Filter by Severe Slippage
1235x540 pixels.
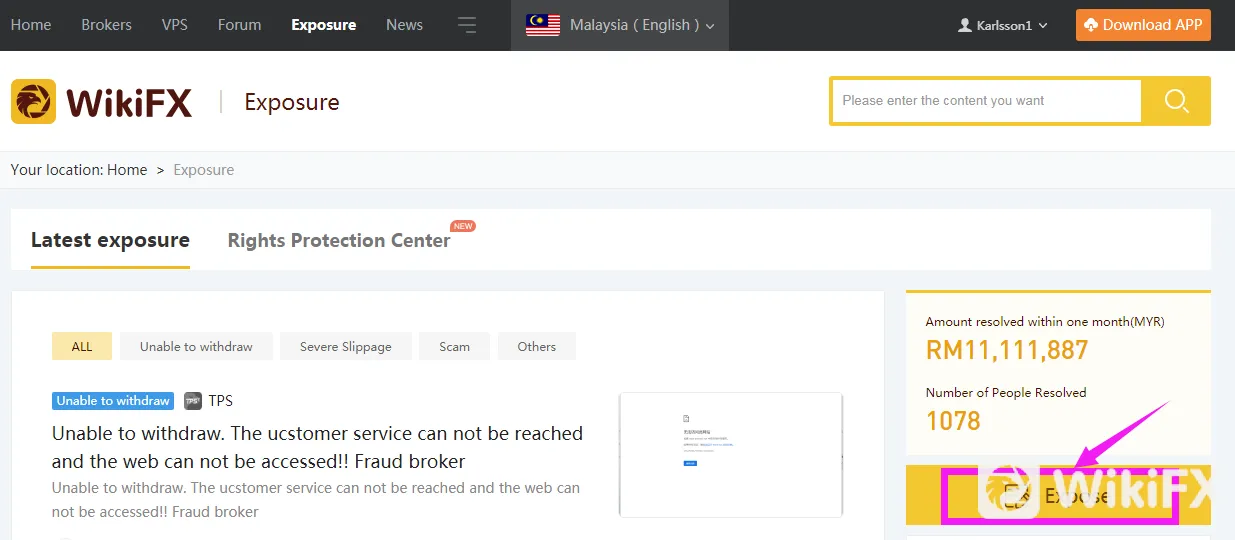click(346, 346)
